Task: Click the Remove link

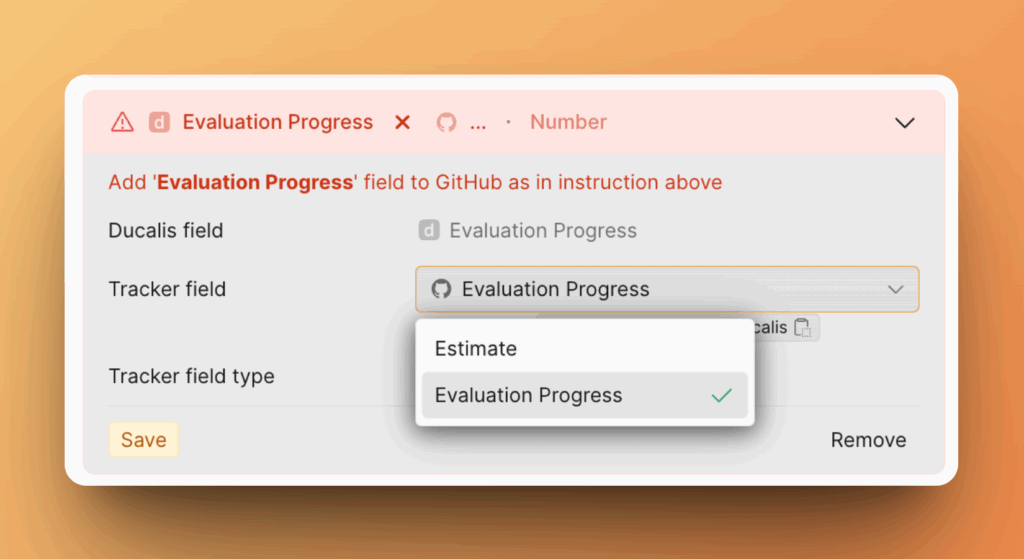Action: (868, 440)
